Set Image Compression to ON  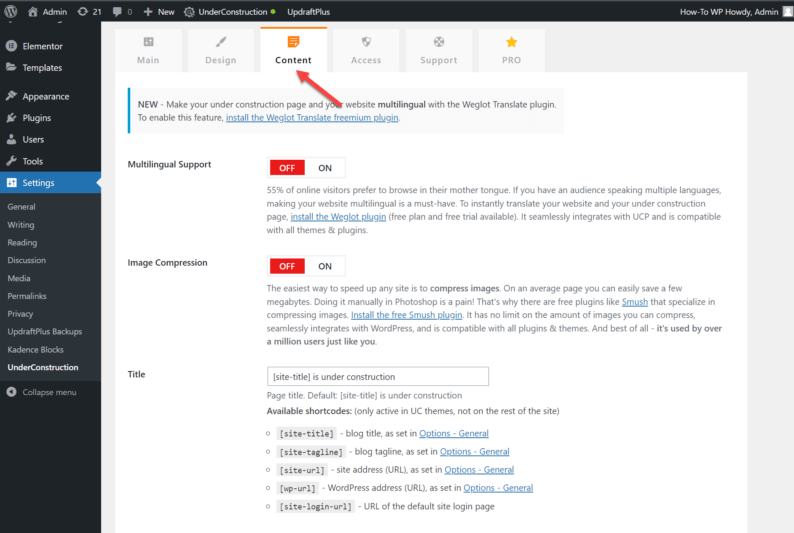point(325,266)
